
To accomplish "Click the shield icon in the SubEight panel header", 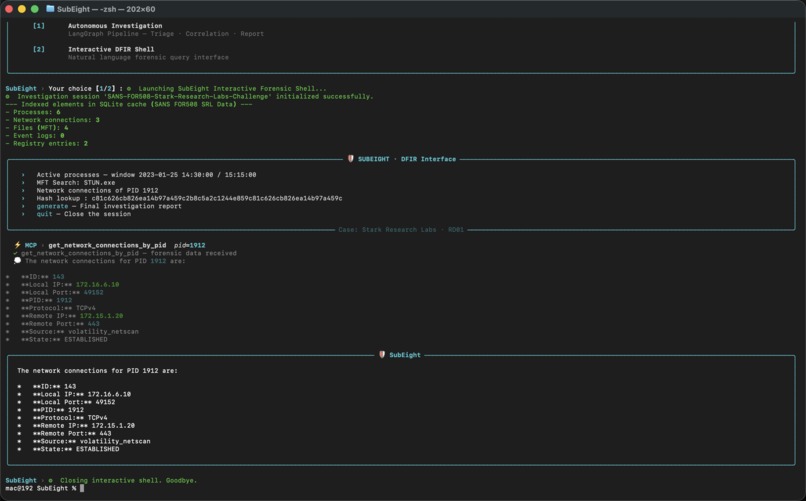I will [x=382, y=355].
